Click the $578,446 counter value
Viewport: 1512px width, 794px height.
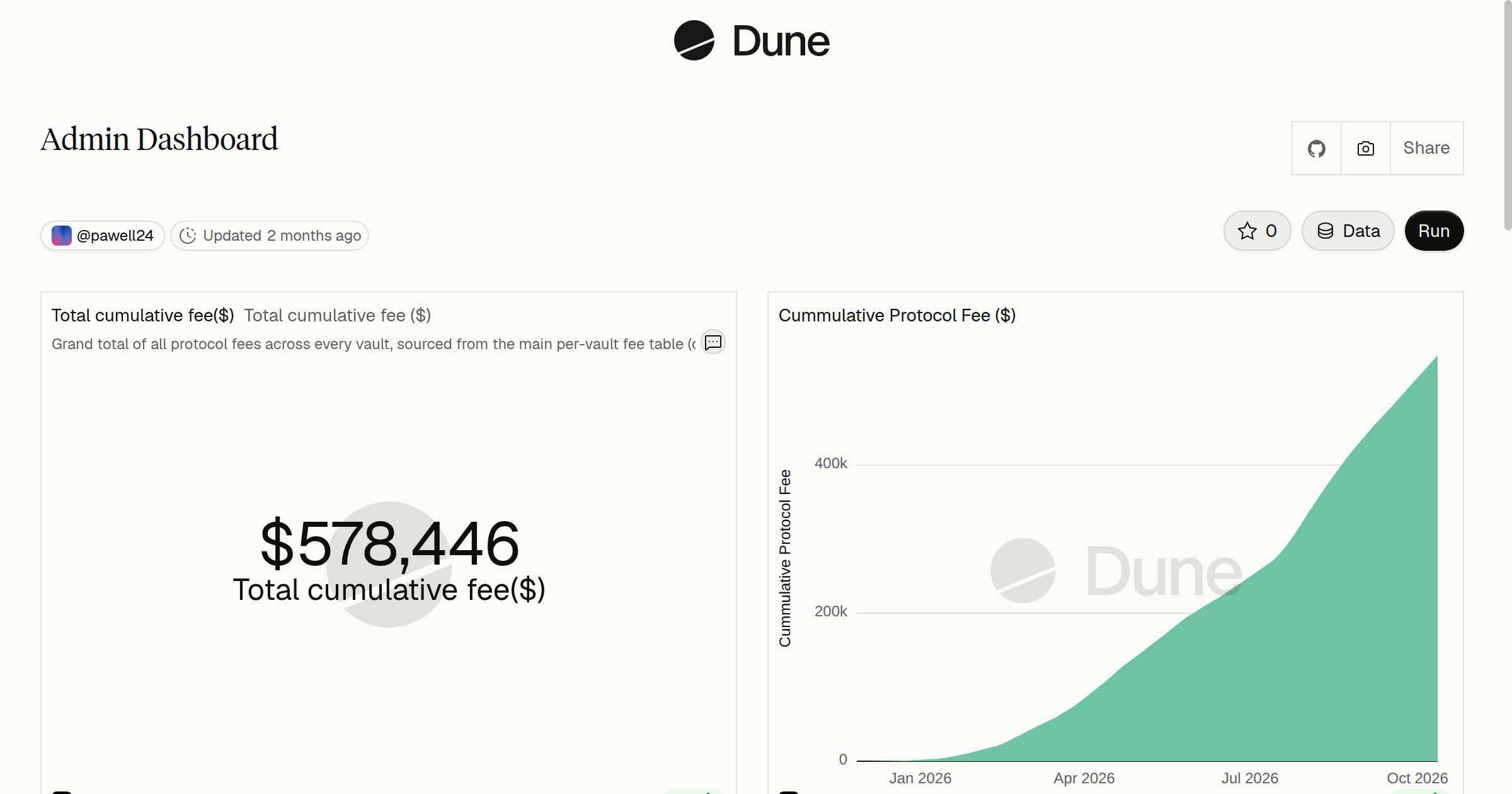tap(390, 543)
